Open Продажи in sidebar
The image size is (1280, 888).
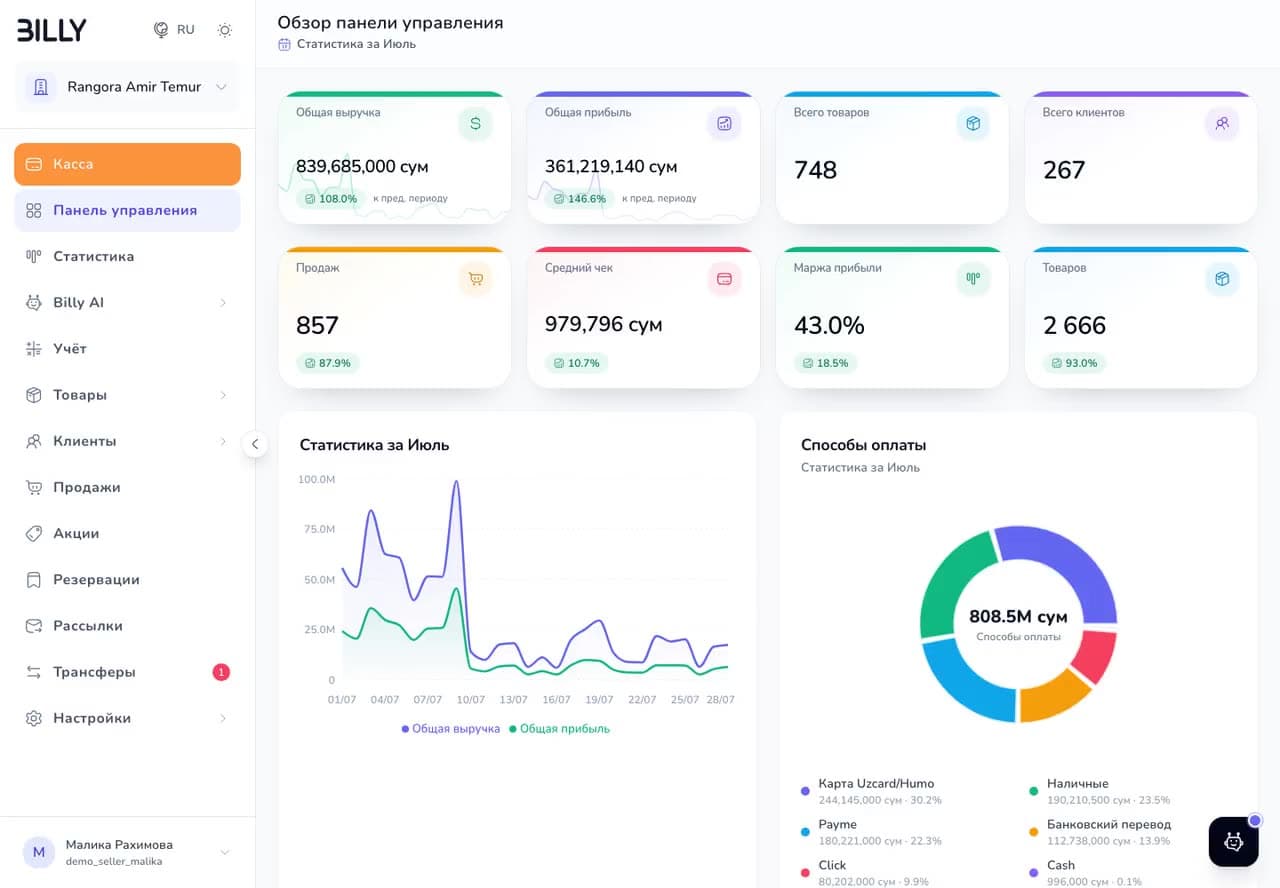click(x=127, y=487)
